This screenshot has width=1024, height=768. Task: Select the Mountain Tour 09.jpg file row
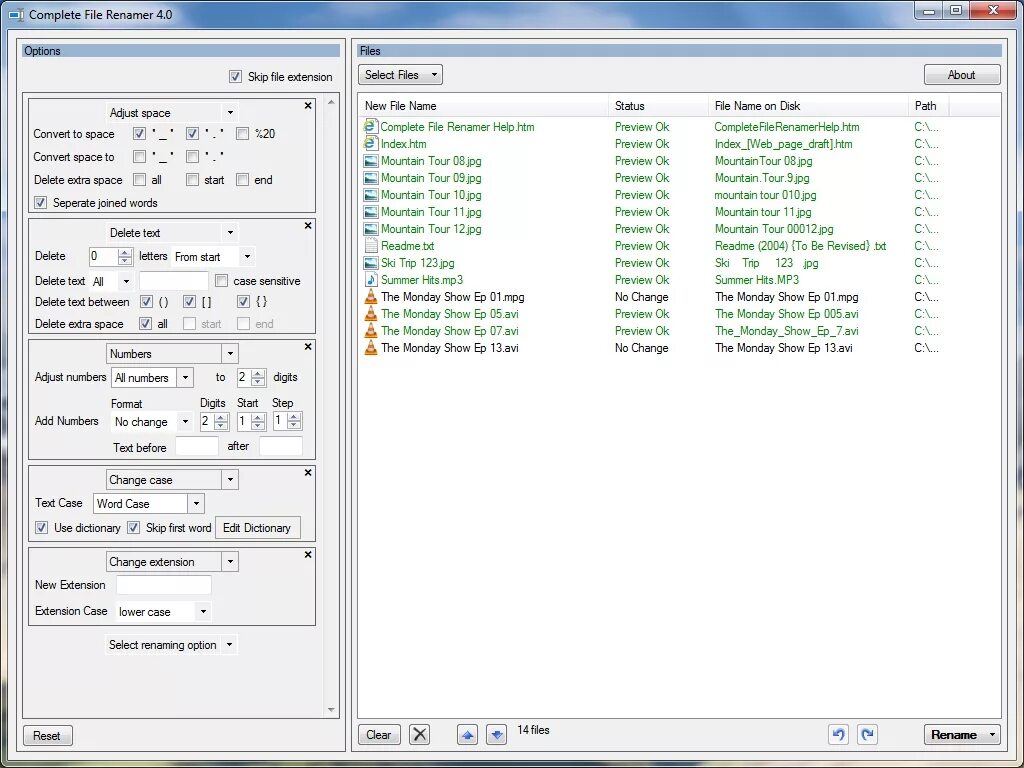coord(679,178)
